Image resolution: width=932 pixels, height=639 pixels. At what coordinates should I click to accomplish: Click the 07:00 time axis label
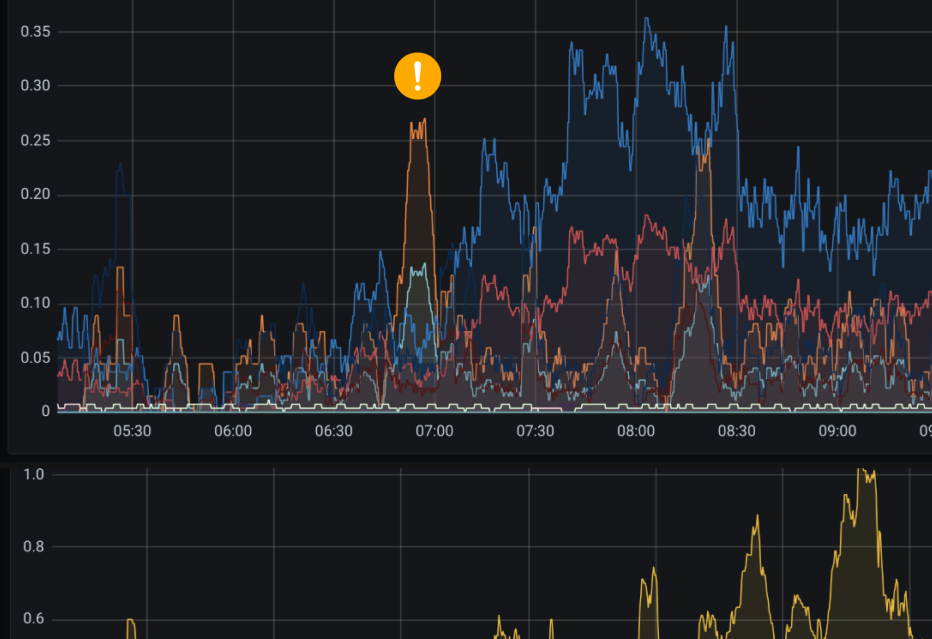pyautogui.click(x=434, y=431)
